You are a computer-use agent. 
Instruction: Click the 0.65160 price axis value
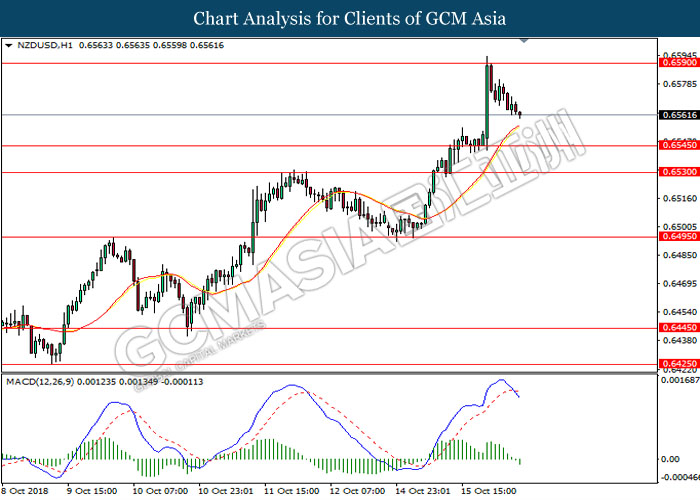tap(680, 198)
